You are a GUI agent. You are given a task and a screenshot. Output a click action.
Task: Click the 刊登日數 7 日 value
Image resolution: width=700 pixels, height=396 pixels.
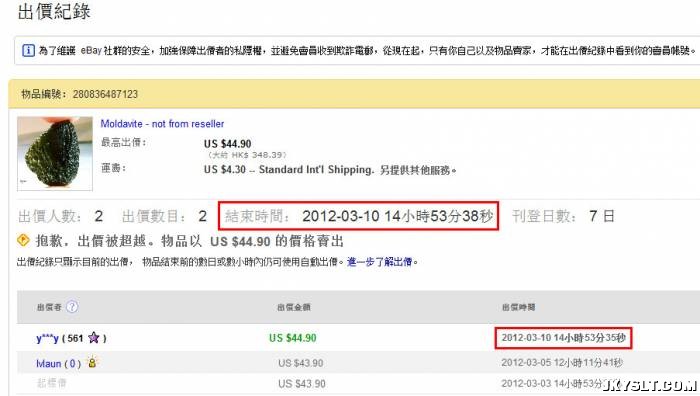tap(601, 216)
